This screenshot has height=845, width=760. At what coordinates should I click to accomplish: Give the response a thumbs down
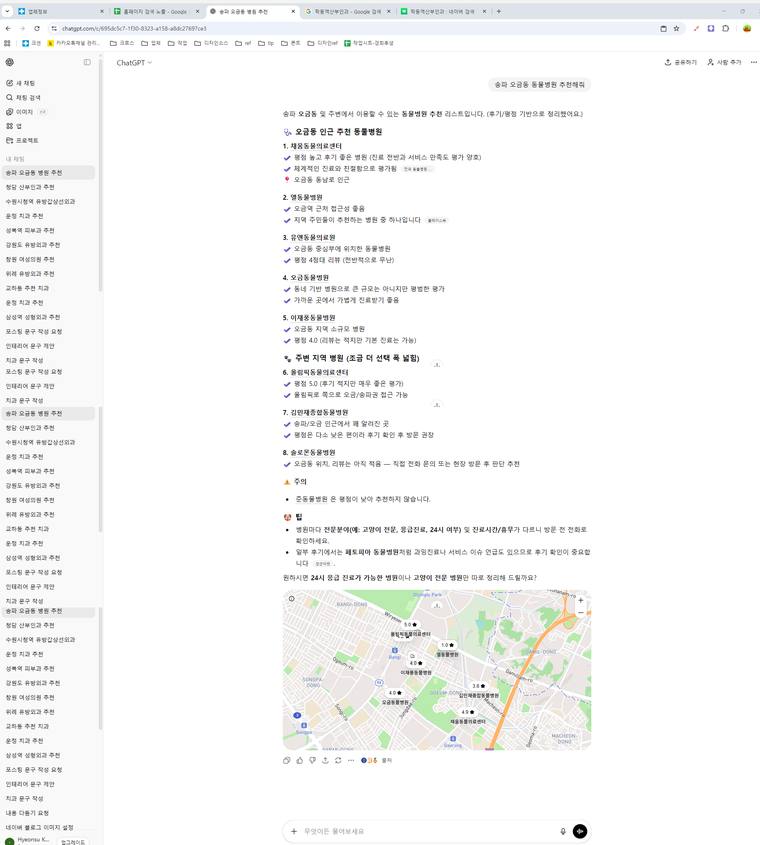coord(313,760)
